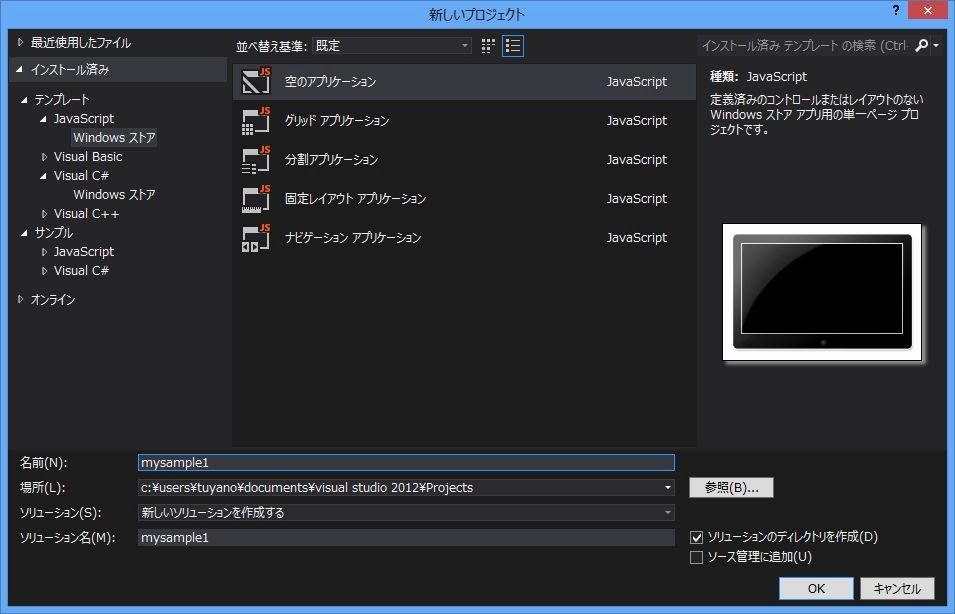The image size is (955, 614).
Task: Expand the Visual Basic template node
Action: [45, 157]
